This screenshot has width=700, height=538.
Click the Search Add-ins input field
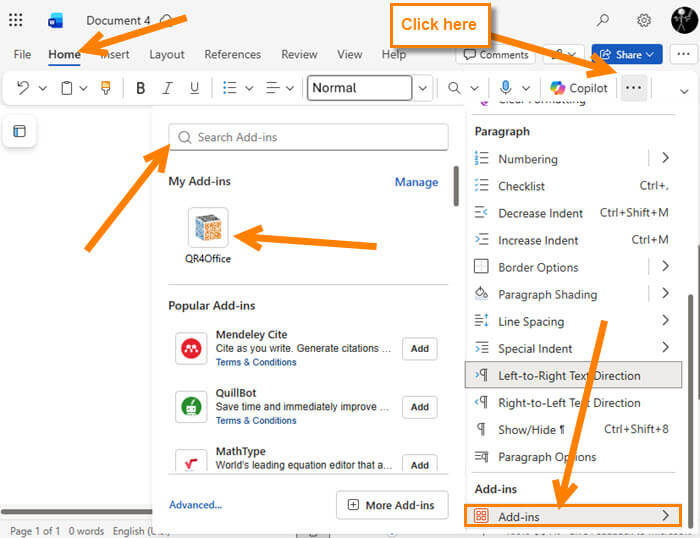point(308,137)
